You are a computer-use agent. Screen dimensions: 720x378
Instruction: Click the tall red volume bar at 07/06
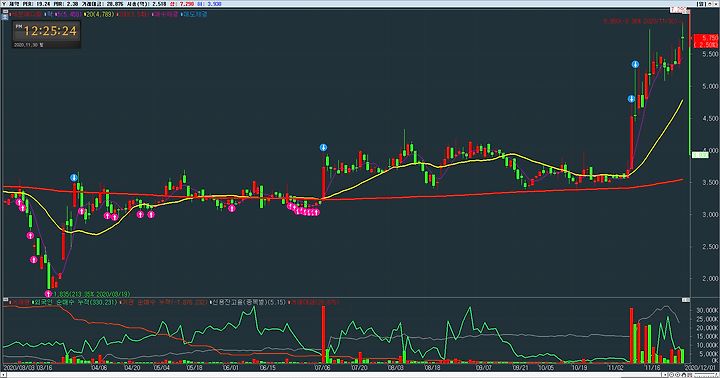click(x=323, y=335)
